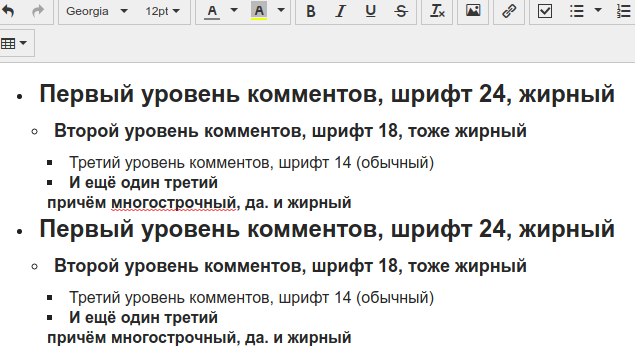Open the 12pt font size dropdown
The height and width of the screenshot is (362, 635).
(162, 11)
